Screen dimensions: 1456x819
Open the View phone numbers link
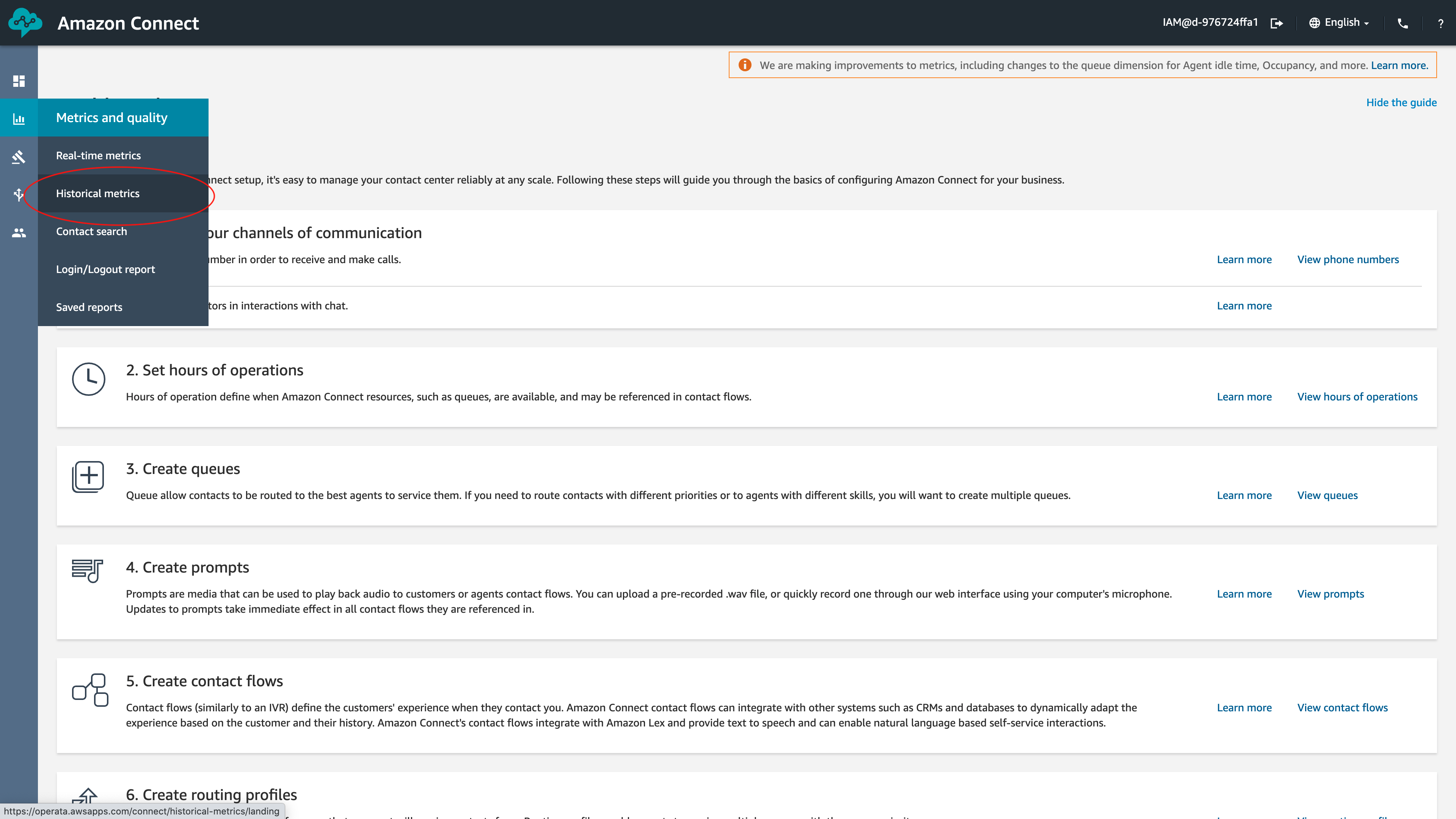(1348, 259)
